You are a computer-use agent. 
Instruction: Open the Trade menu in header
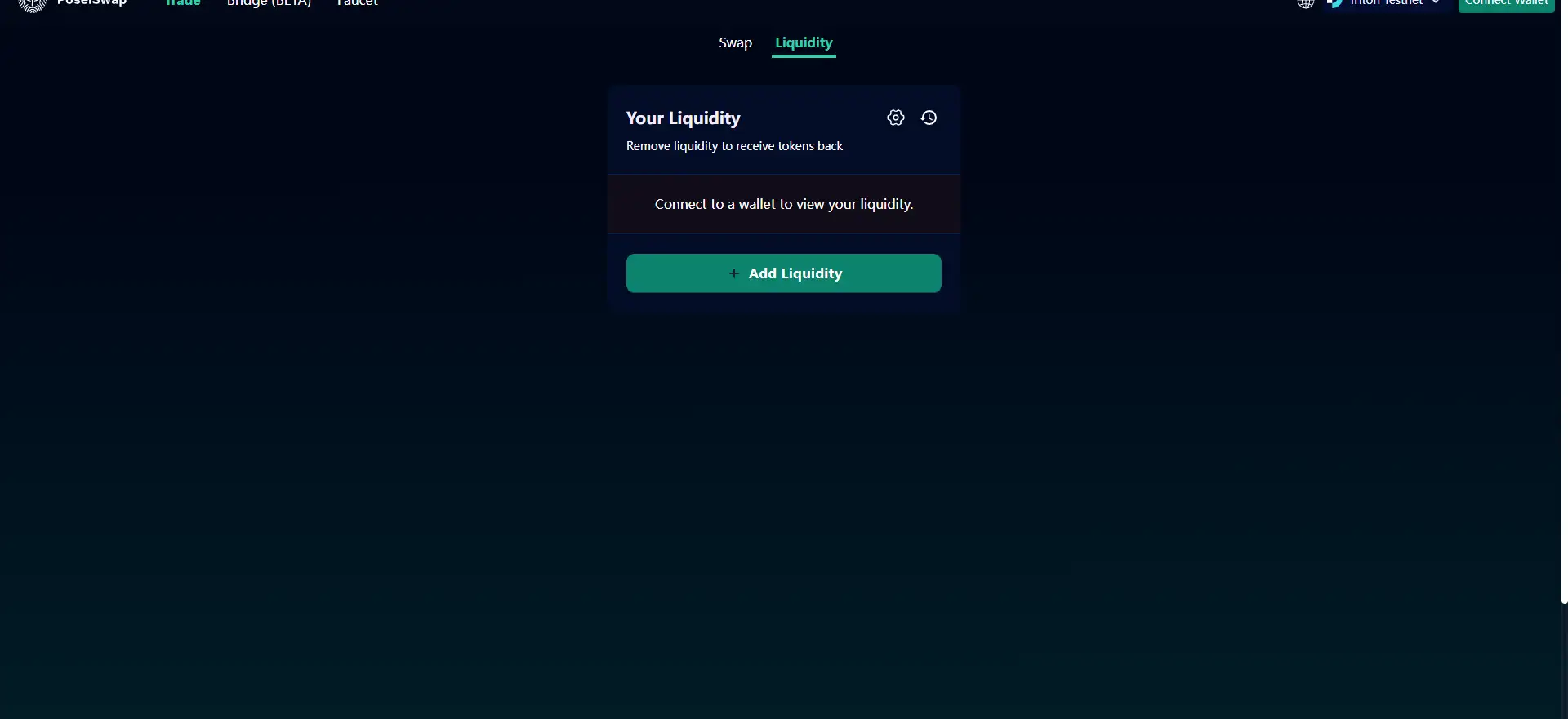(x=183, y=2)
